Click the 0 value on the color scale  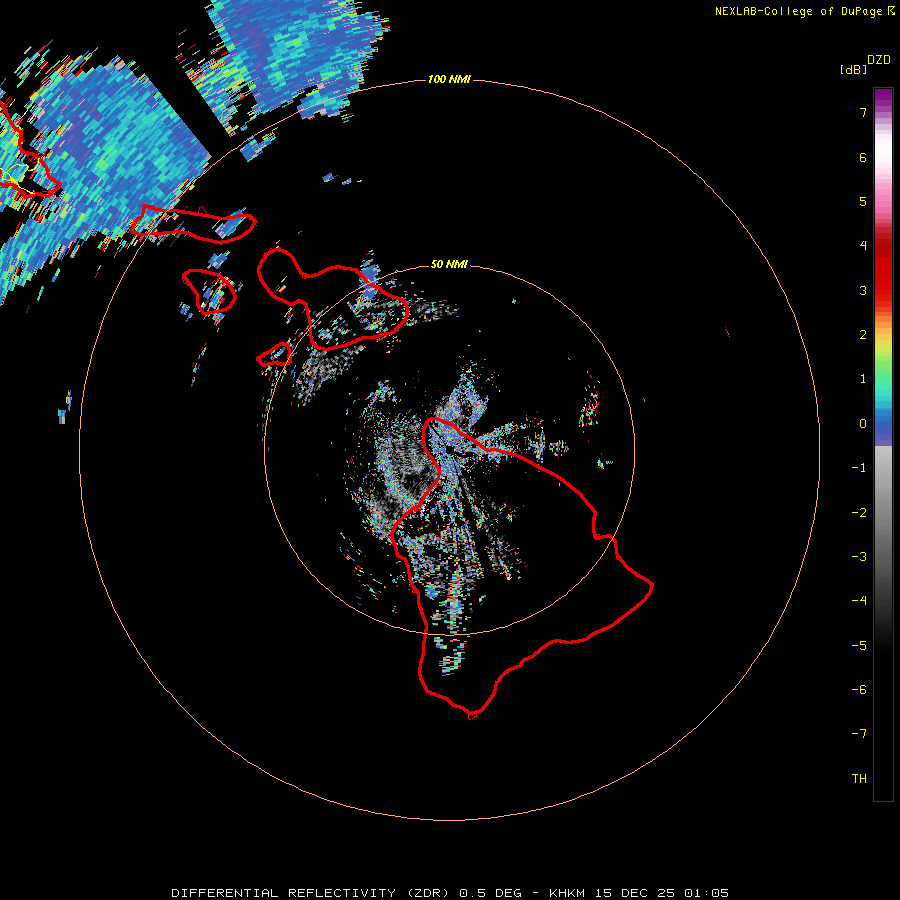863,424
